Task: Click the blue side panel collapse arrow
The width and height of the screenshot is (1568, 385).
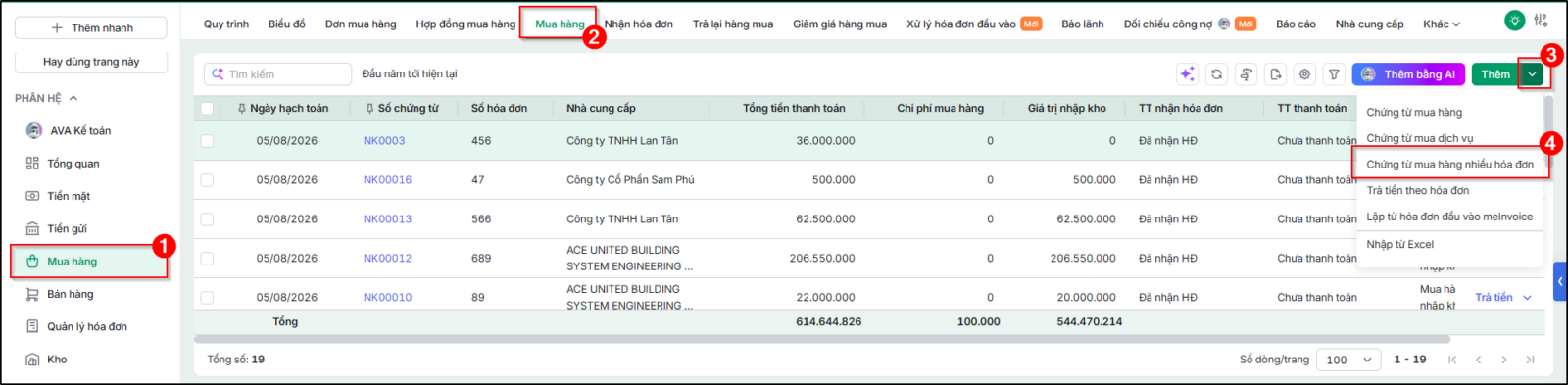Action: click(x=1560, y=281)
